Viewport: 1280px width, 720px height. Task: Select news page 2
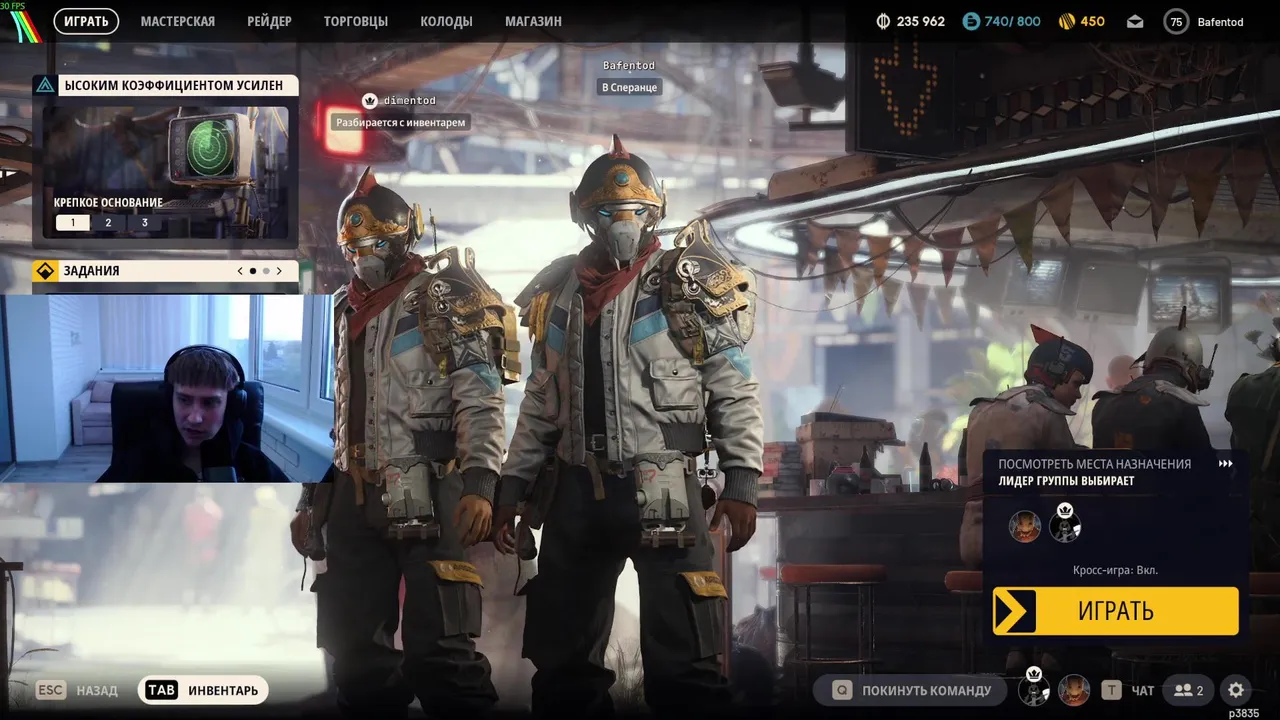tap(108, 222)
